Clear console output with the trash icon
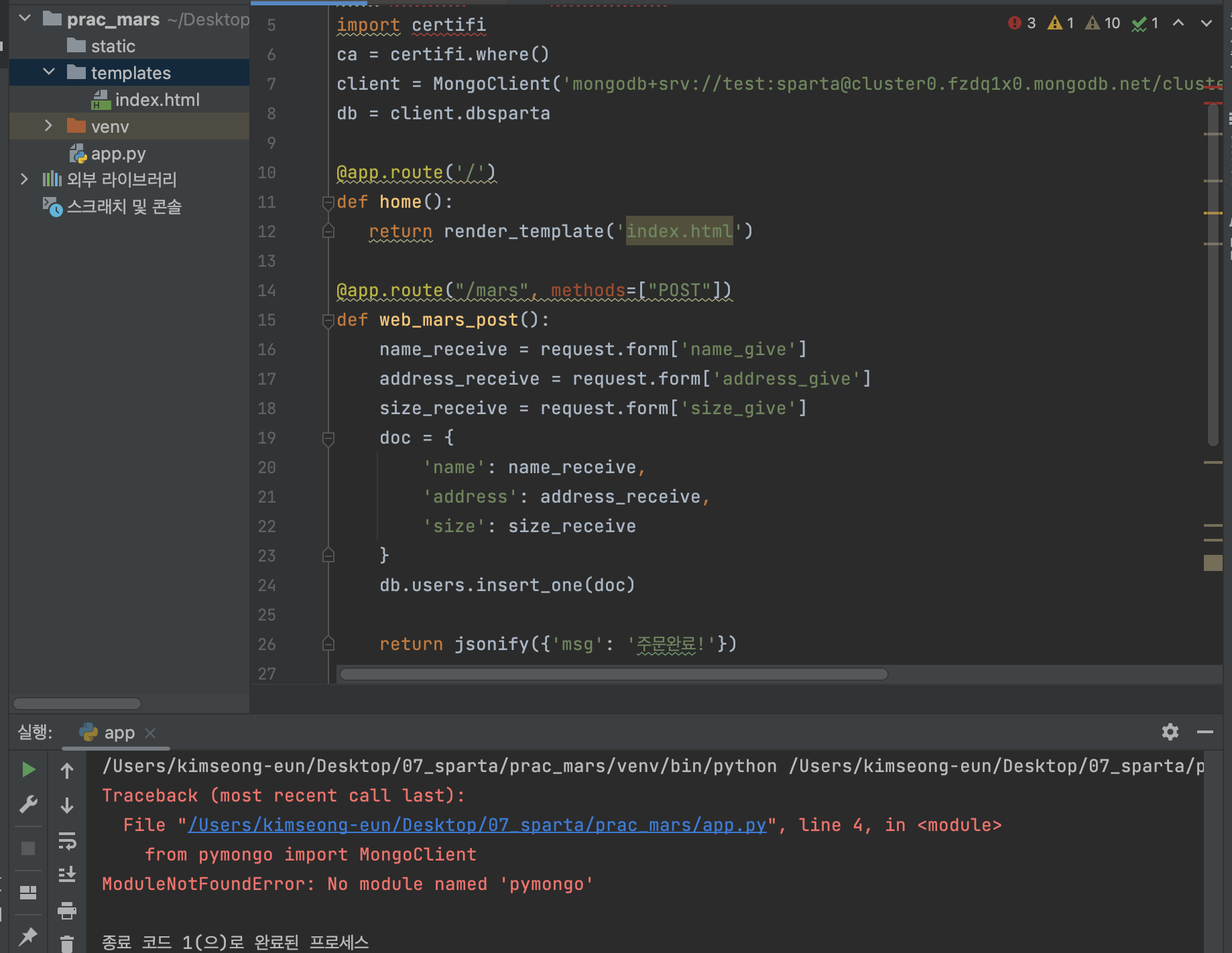 (67, 944)
